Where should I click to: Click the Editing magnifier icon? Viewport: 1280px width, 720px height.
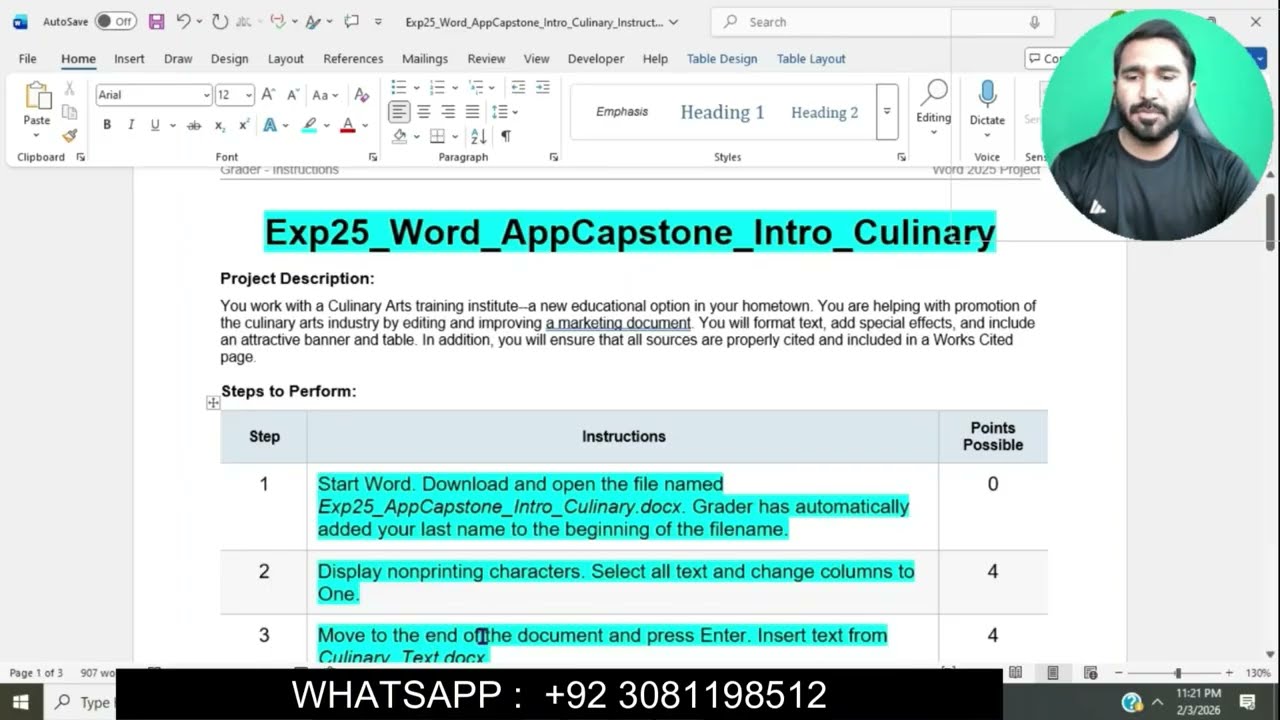[934, 92]
